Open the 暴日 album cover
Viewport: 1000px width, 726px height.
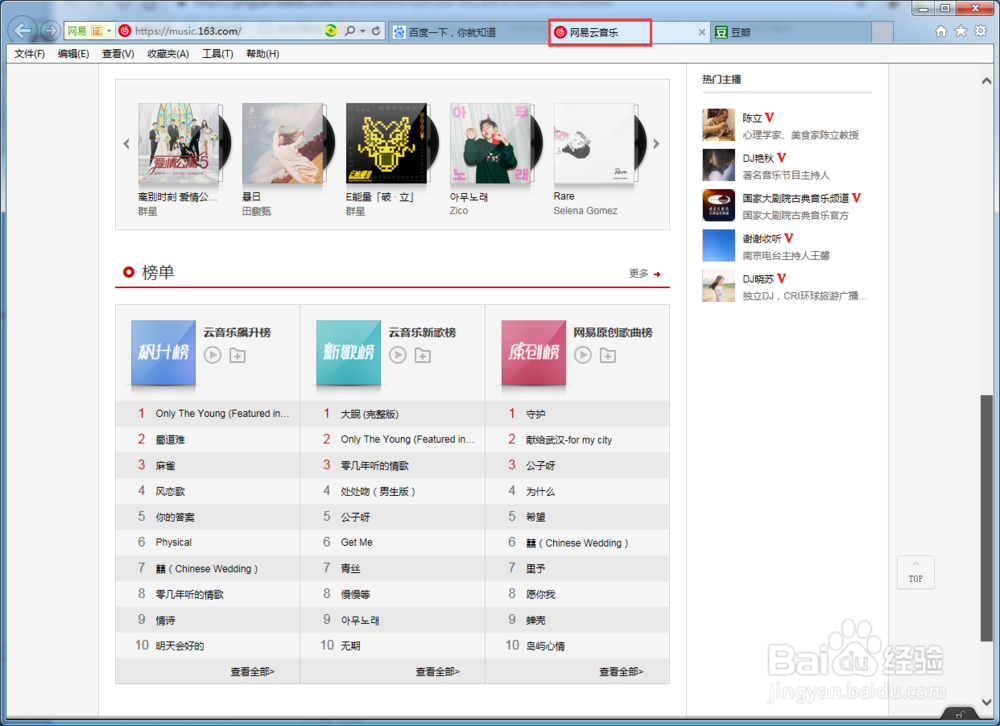pos(283,144)
